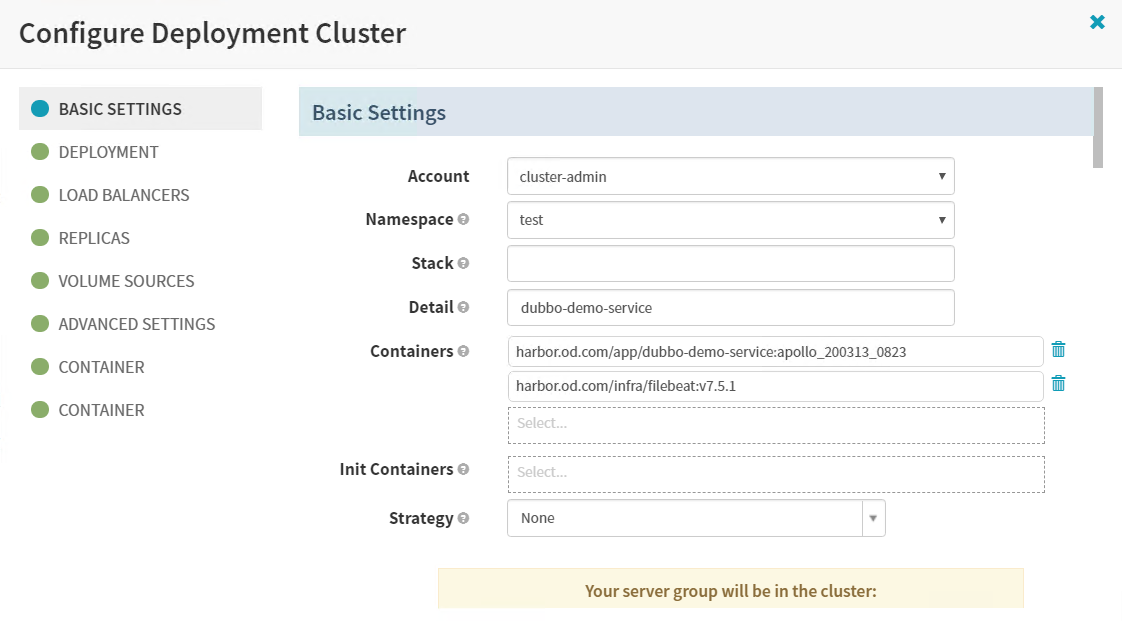
Task: Click the Containers help icon
Action: (463, 352)
